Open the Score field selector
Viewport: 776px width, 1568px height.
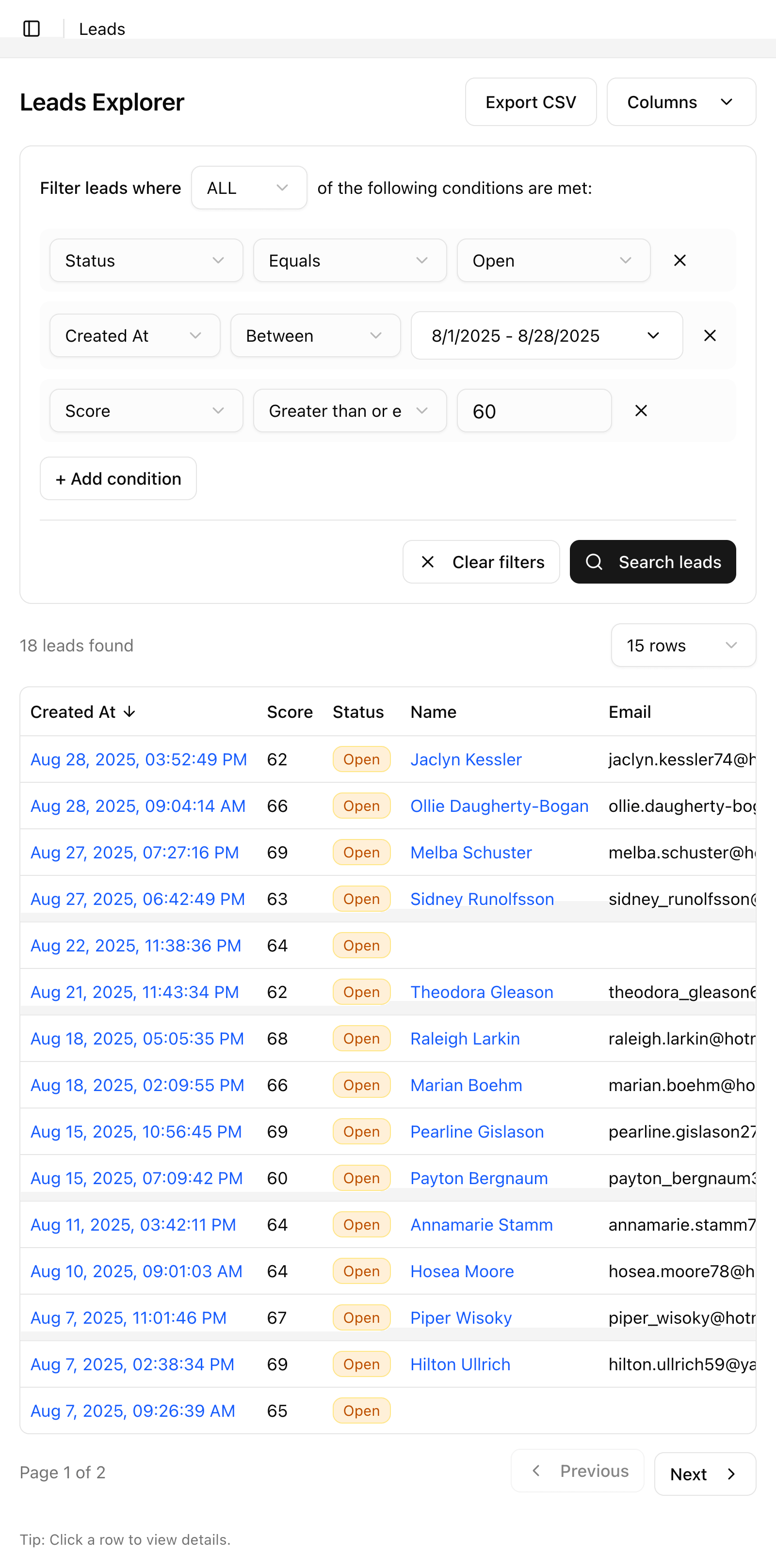[x=145, y=411]
